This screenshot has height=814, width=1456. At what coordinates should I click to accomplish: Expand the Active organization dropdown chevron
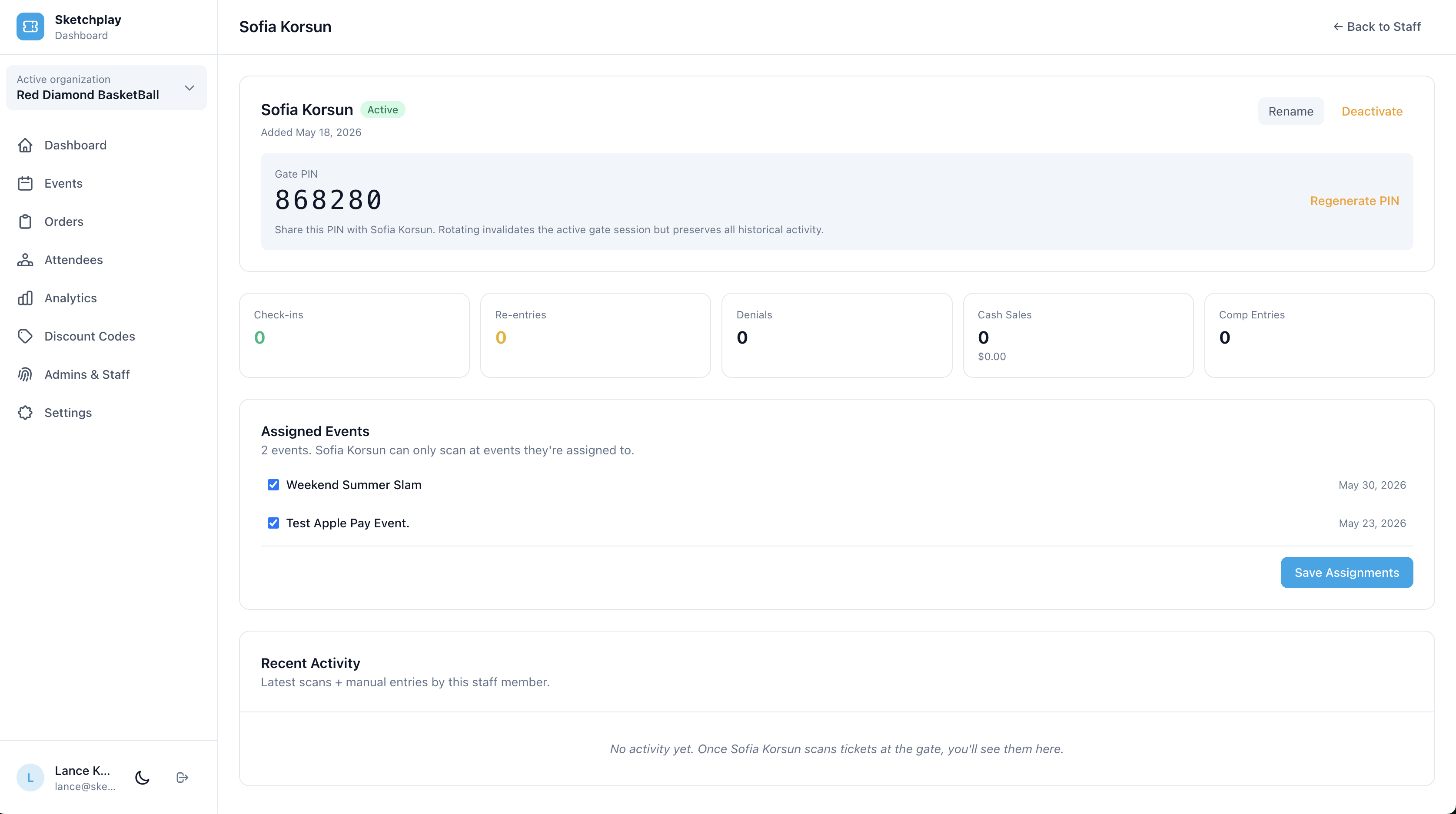pos(189,88)
